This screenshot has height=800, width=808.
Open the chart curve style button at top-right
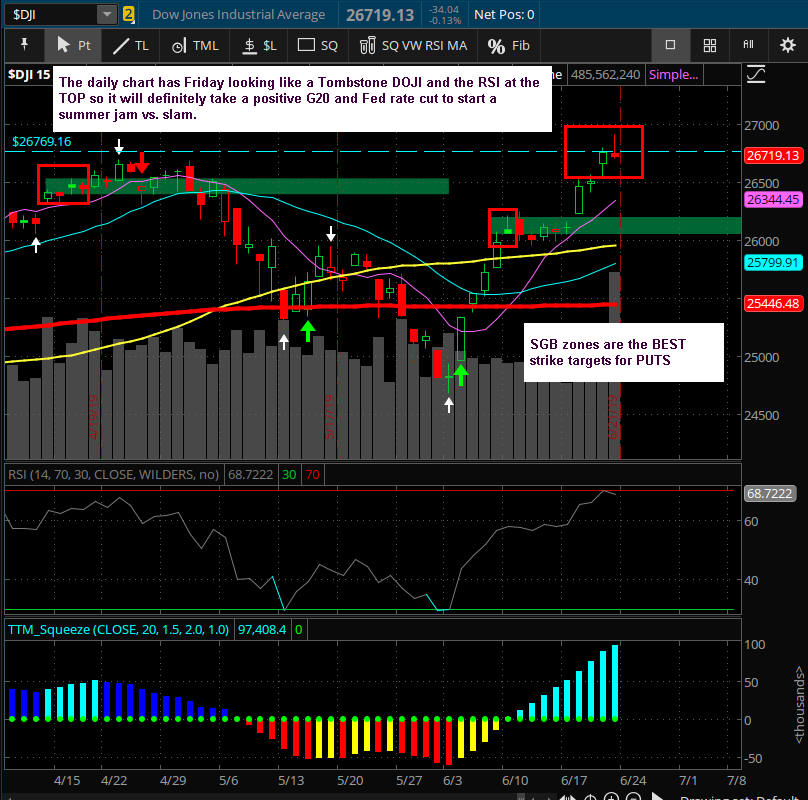[756, 74]
